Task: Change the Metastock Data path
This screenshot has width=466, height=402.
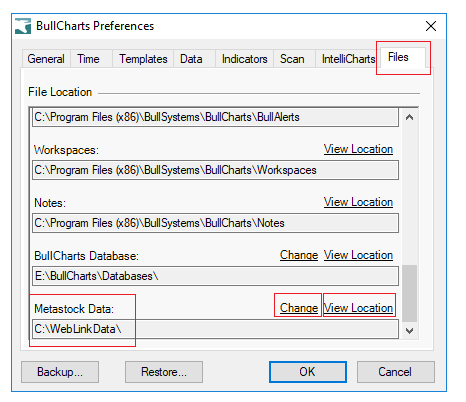Action: click(299, 308)
